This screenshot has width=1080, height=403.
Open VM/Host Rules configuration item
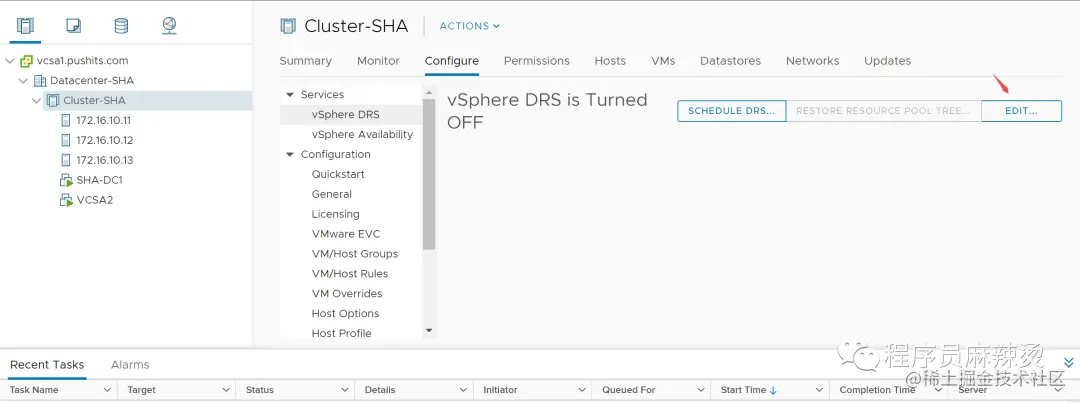coord(351,275)
